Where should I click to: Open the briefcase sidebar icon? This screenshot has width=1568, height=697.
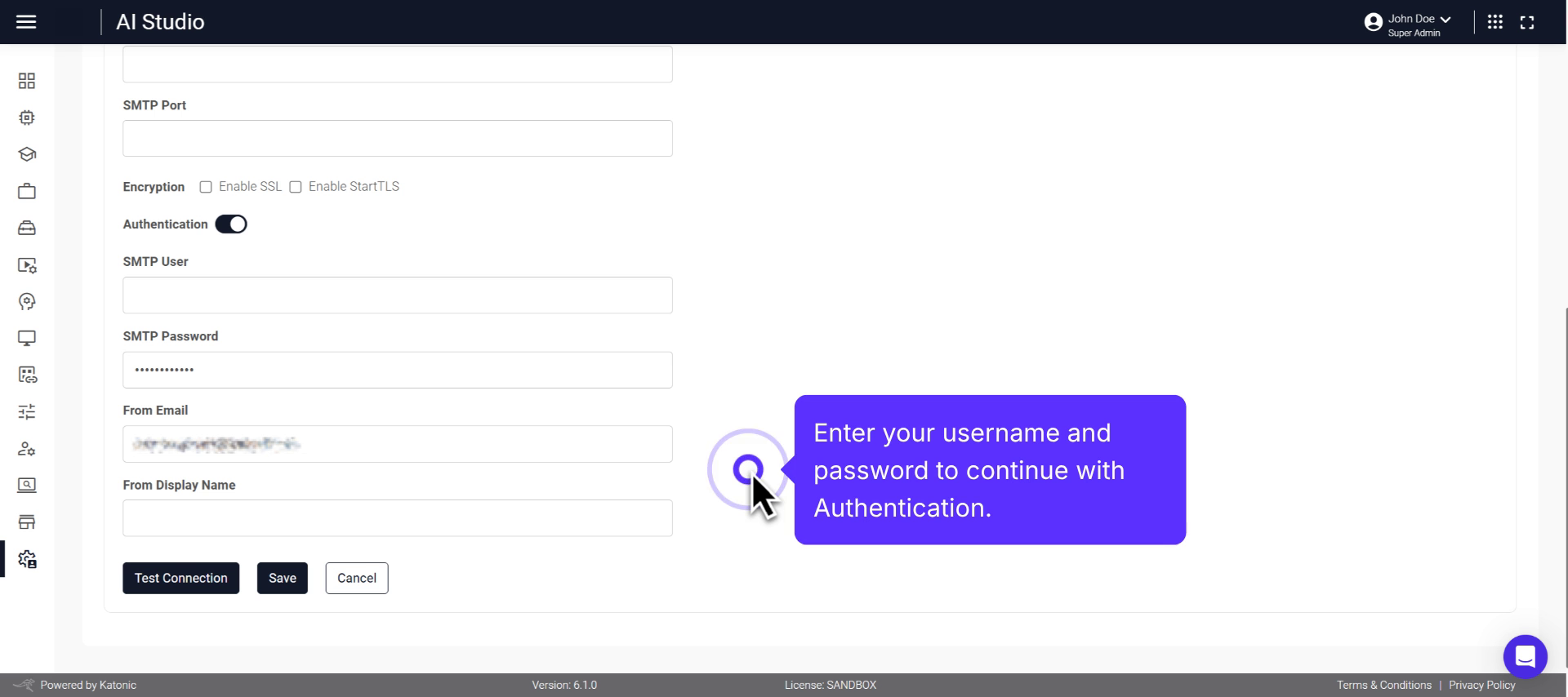tap(27, 191)
